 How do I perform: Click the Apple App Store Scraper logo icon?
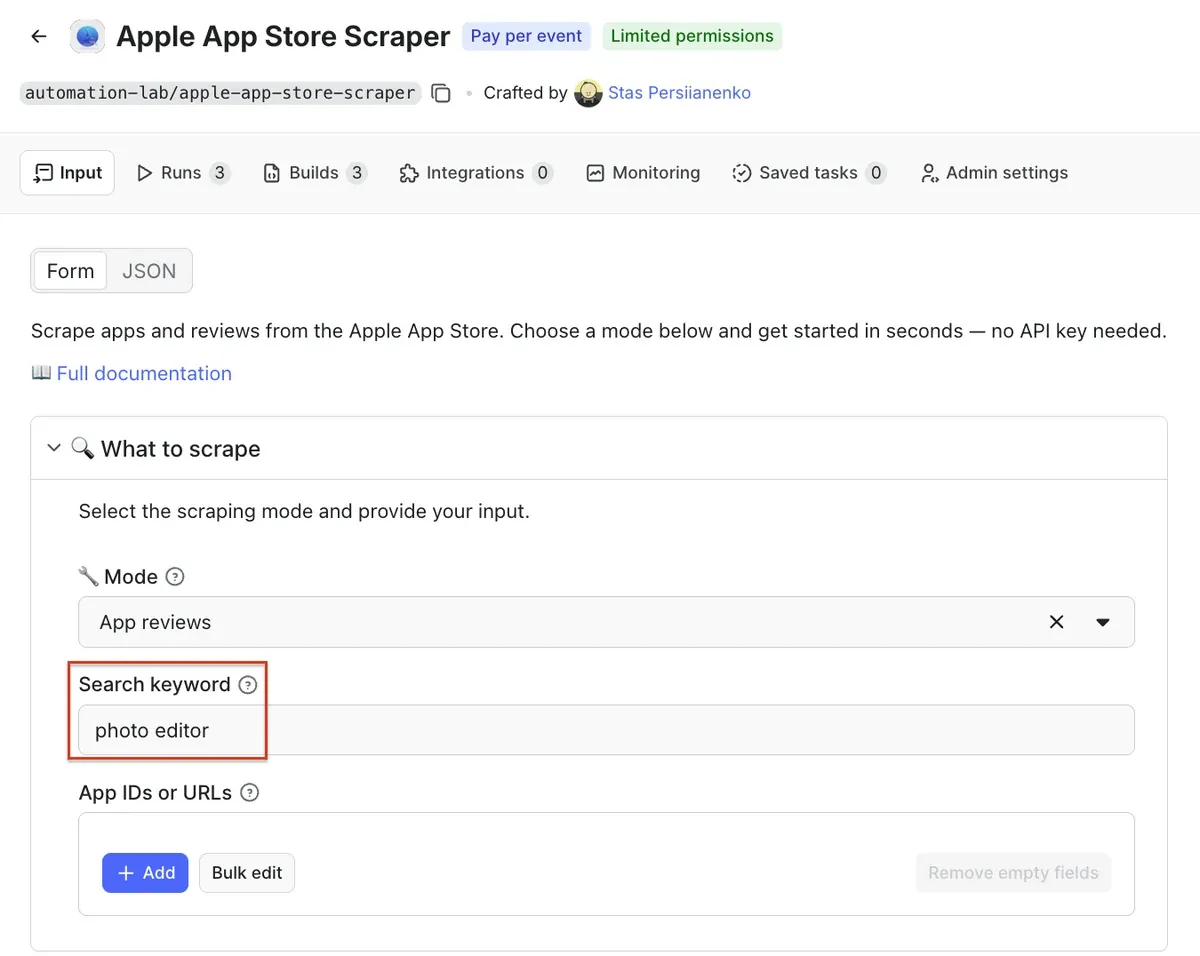point(87,36)
